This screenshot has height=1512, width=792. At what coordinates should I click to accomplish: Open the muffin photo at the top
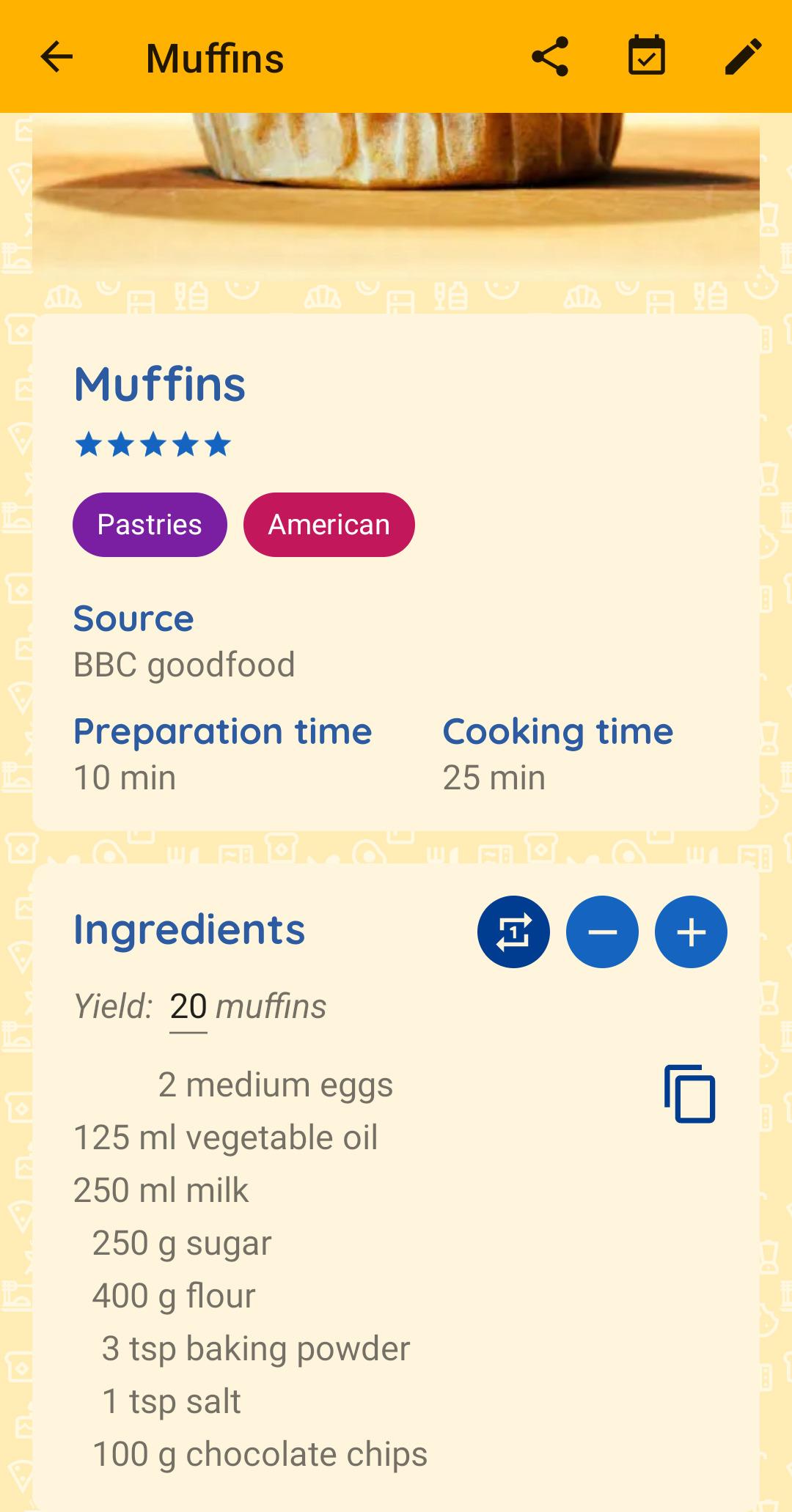click(x=396, y=196)
